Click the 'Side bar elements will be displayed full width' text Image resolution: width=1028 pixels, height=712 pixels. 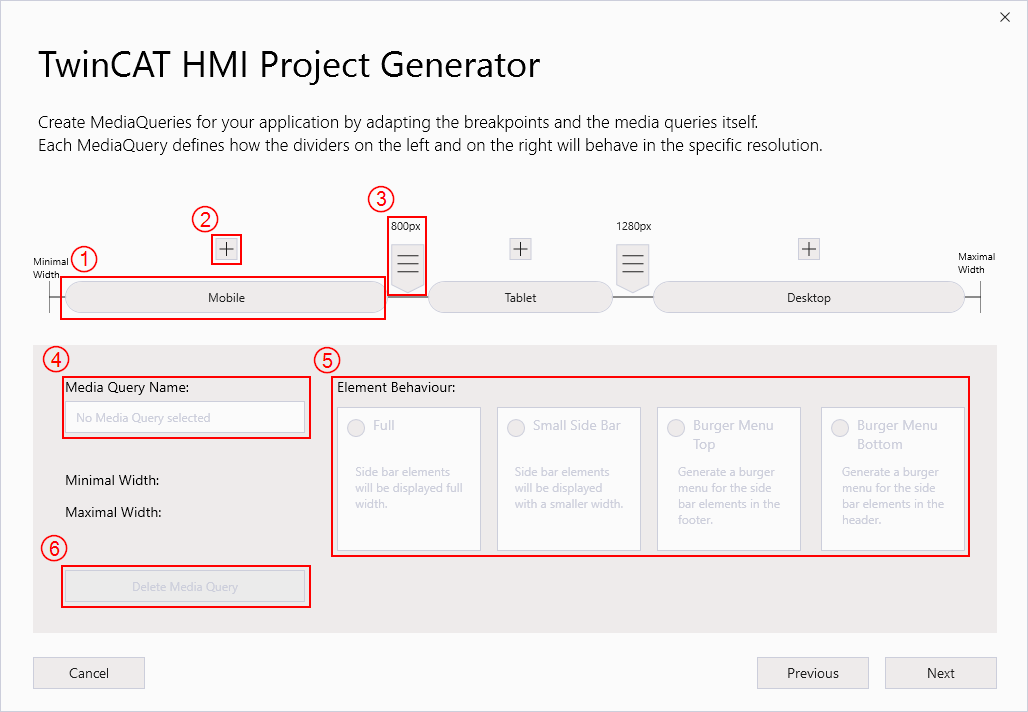[409, 488]
